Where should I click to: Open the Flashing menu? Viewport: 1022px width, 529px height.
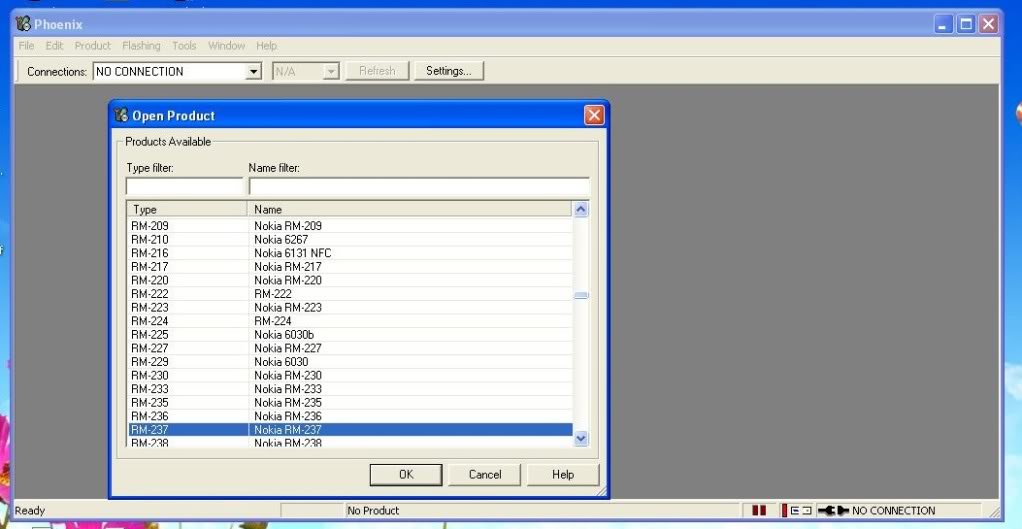[141, 46]
